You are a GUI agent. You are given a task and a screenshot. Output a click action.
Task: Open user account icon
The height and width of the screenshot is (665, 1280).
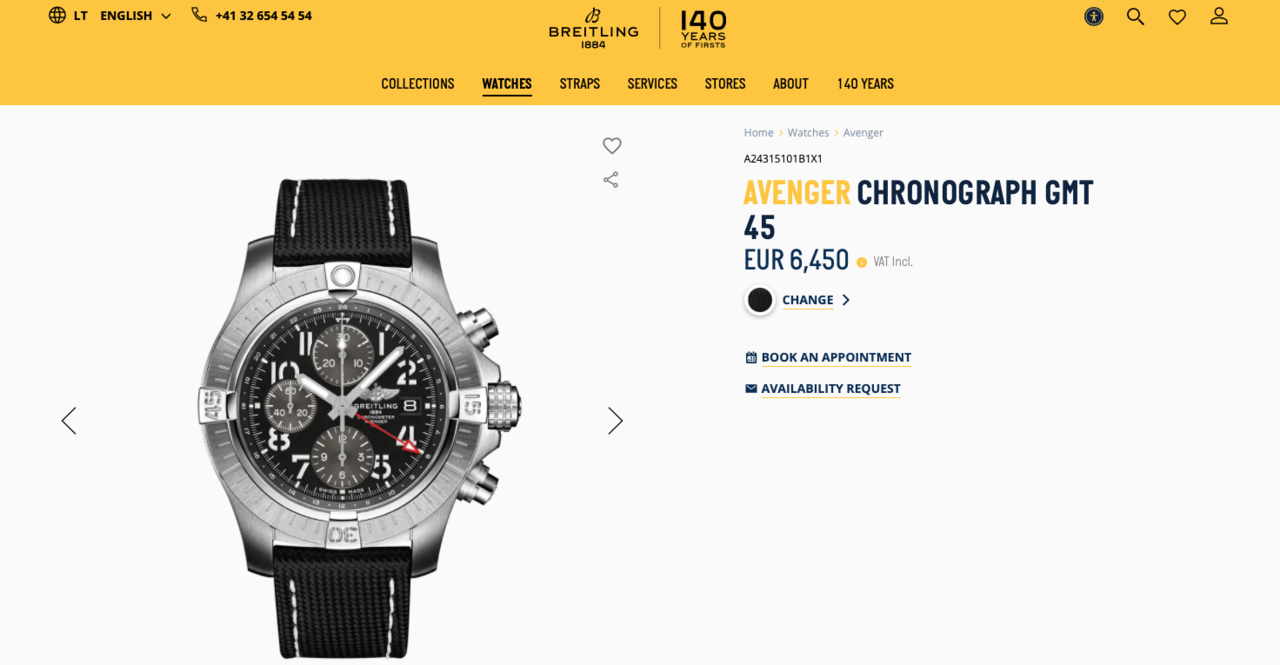1219,16
